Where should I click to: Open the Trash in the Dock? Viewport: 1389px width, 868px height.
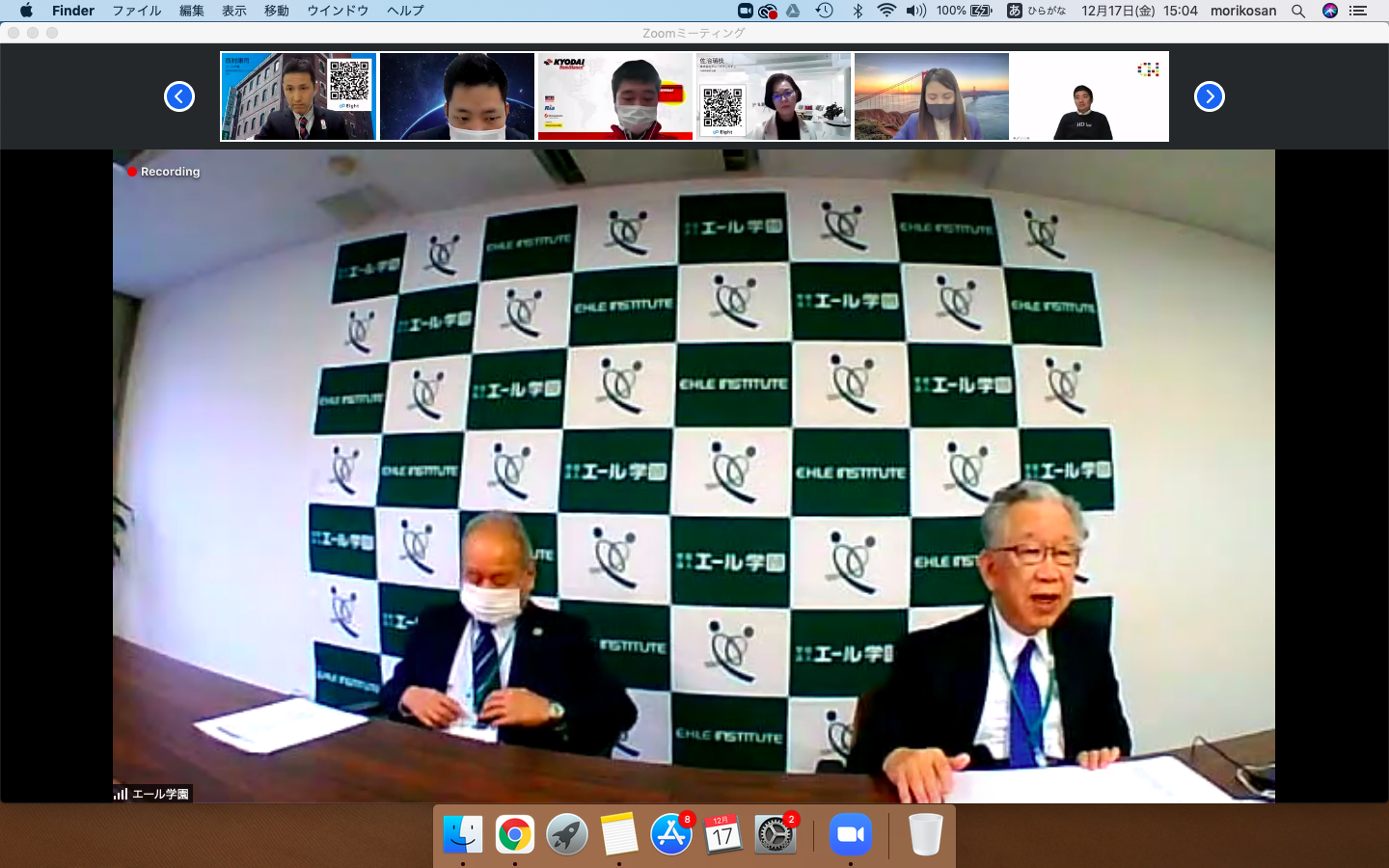[x=925, y=834]
